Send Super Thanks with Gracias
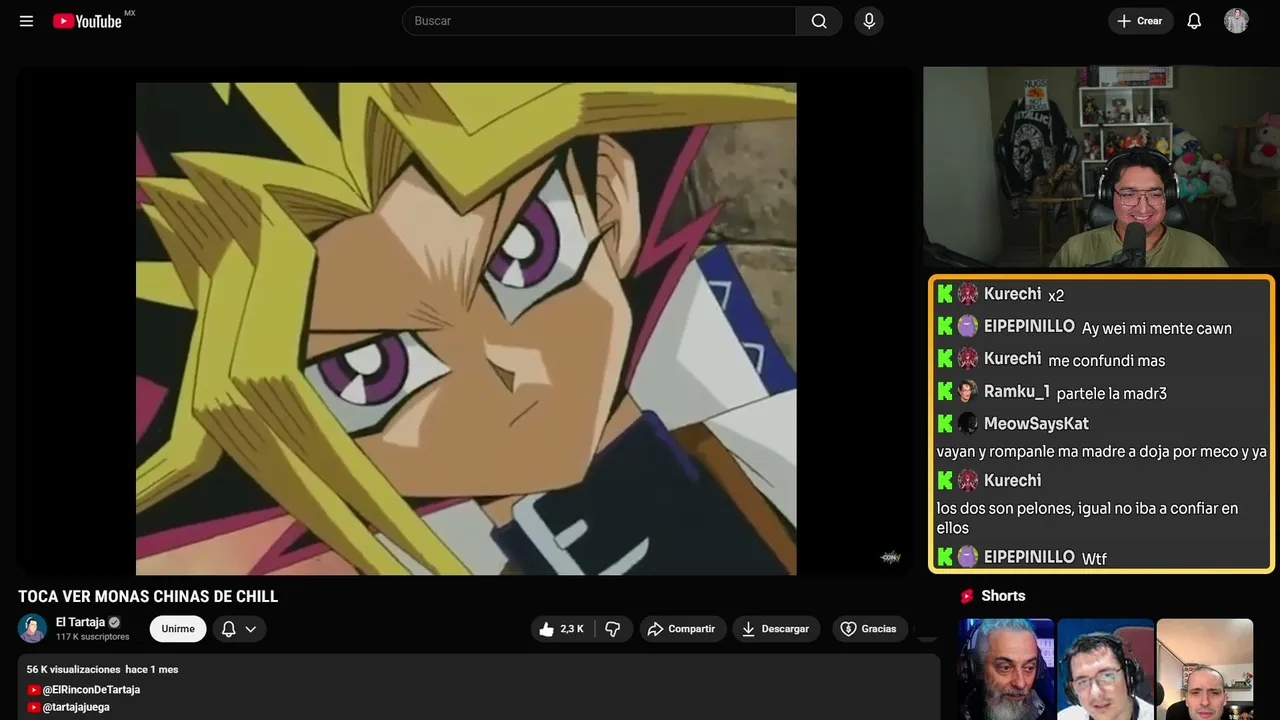The height and width of the screenshot is (720, 1280). point(869,629)
